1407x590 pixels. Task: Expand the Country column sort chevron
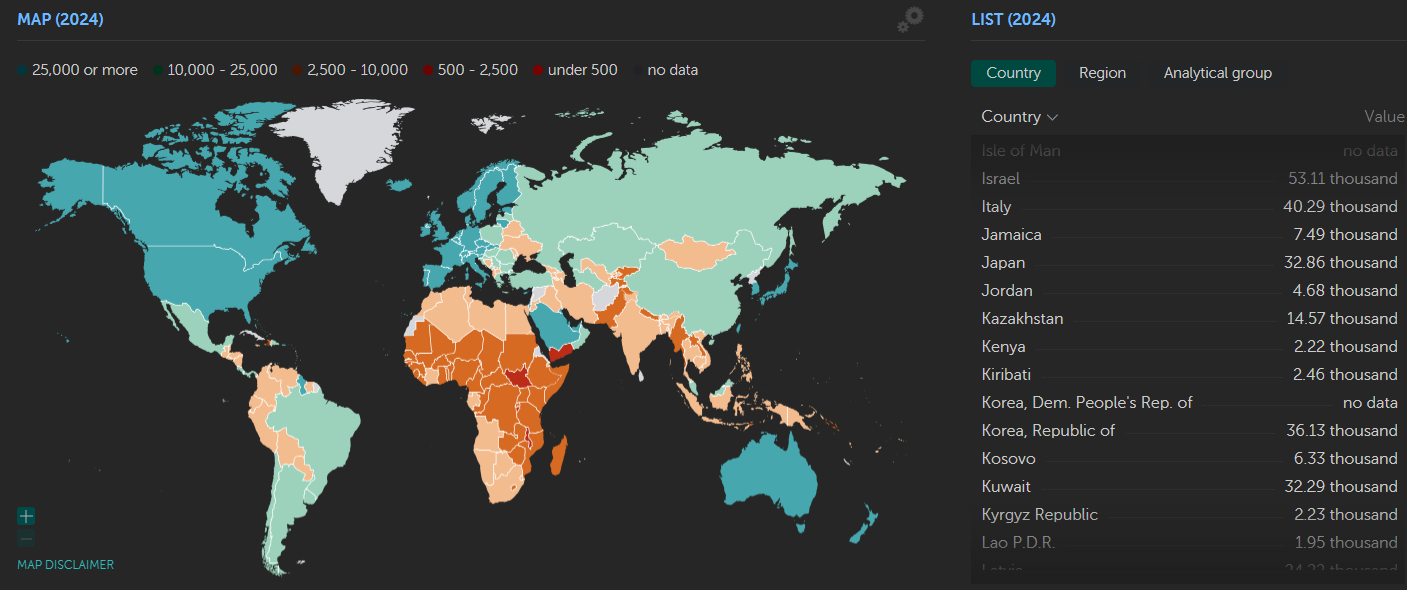1052,118
